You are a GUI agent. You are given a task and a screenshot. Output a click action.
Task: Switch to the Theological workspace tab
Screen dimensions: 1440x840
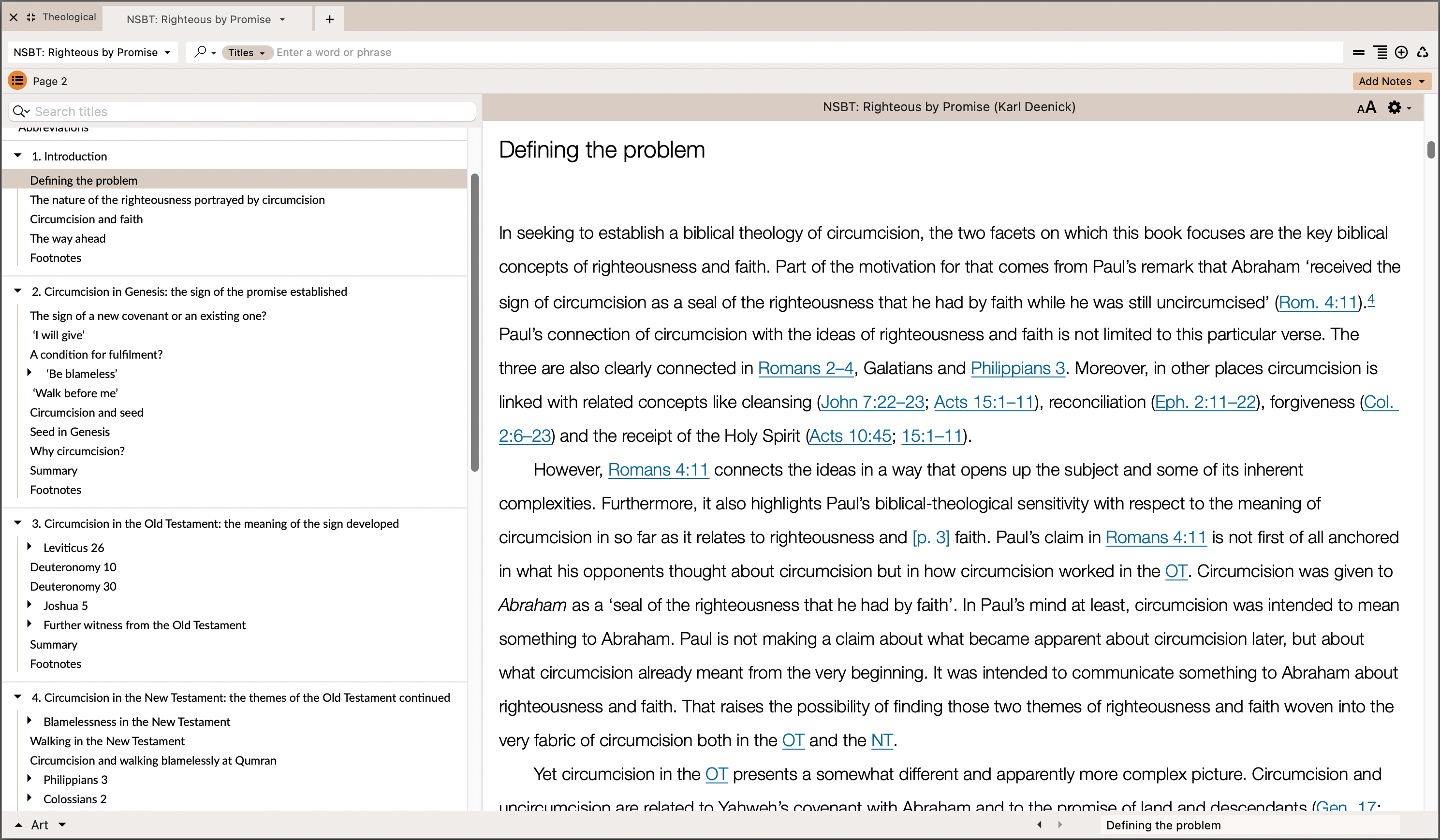pyautogui.click(x=69, y=17)
